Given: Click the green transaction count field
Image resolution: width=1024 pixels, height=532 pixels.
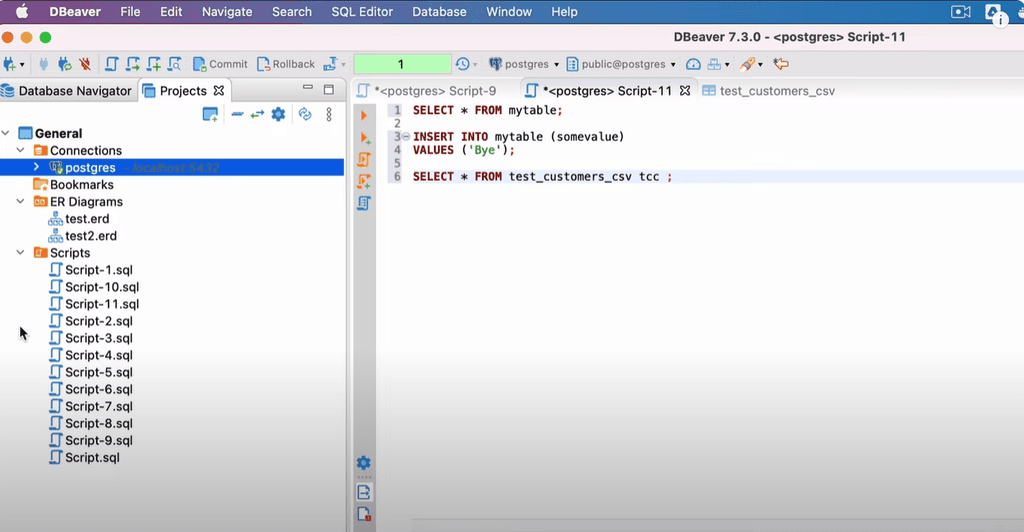Looking at the screenshot, I should (402, 64).
